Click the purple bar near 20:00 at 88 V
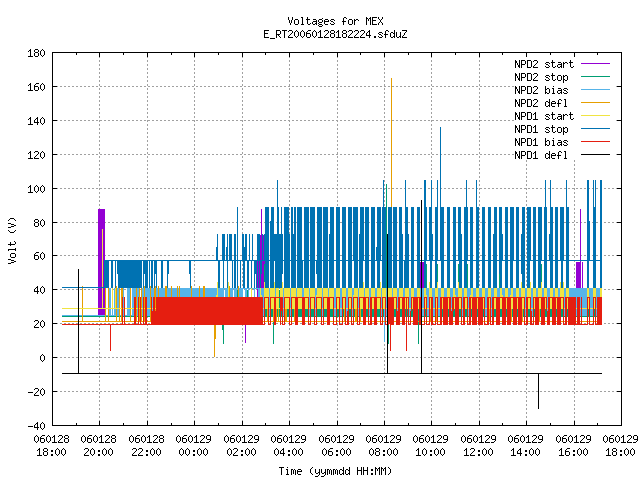The width and height of the screenshot is (640, 480). (101, 262)
